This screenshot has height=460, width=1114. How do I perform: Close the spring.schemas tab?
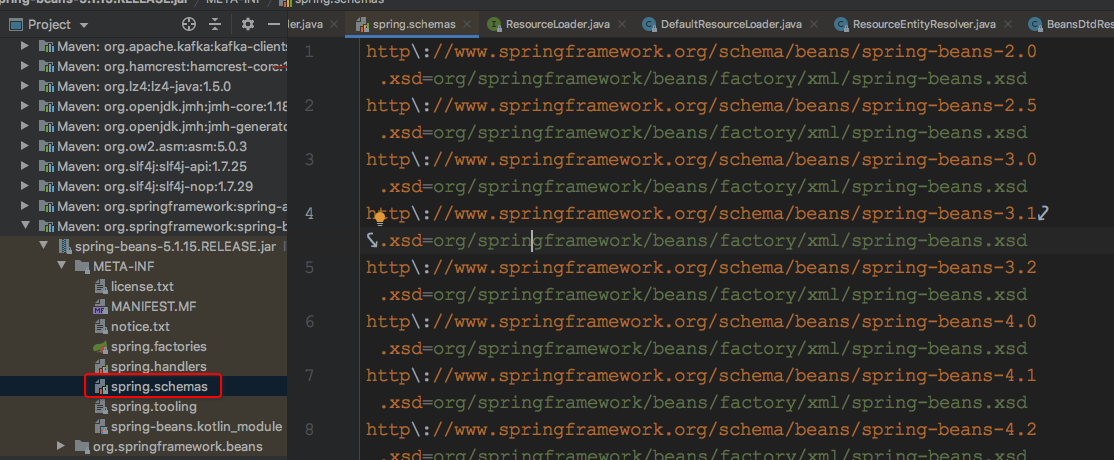(x=467, y=24)
